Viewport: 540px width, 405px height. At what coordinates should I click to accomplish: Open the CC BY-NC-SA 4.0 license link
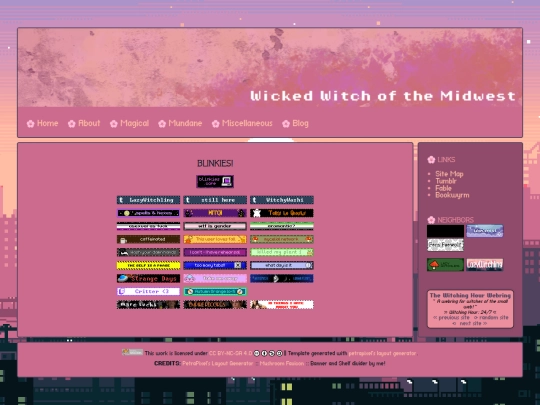click(230, 353)
